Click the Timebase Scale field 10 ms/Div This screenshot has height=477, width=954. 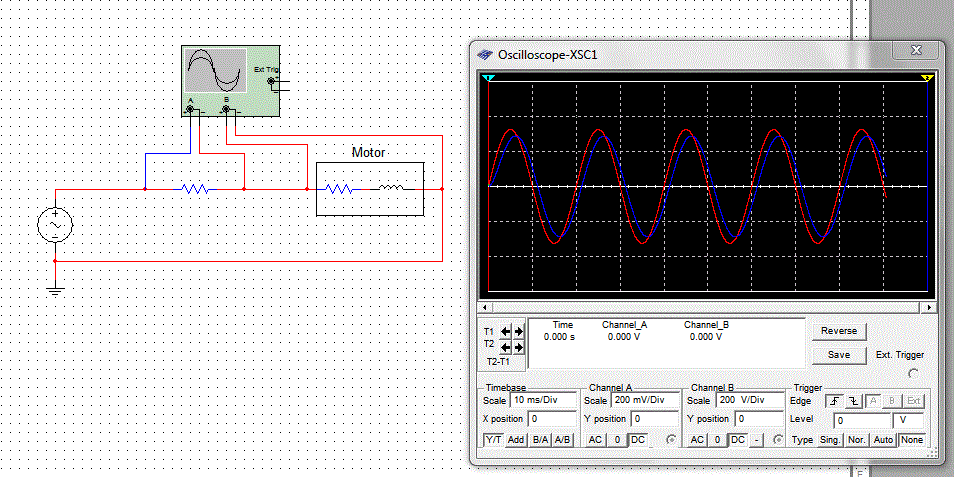[543, 400]
